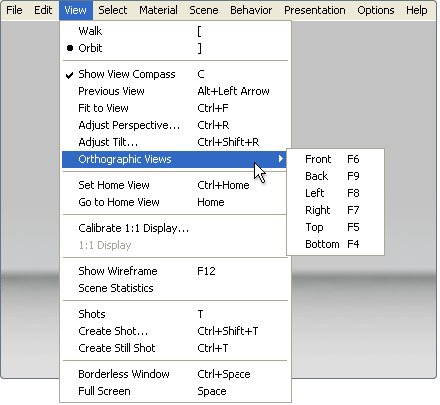This screenshot has width=440, height=405.
Task: Switch to Walk navigation mode
Action: point(175,31)
